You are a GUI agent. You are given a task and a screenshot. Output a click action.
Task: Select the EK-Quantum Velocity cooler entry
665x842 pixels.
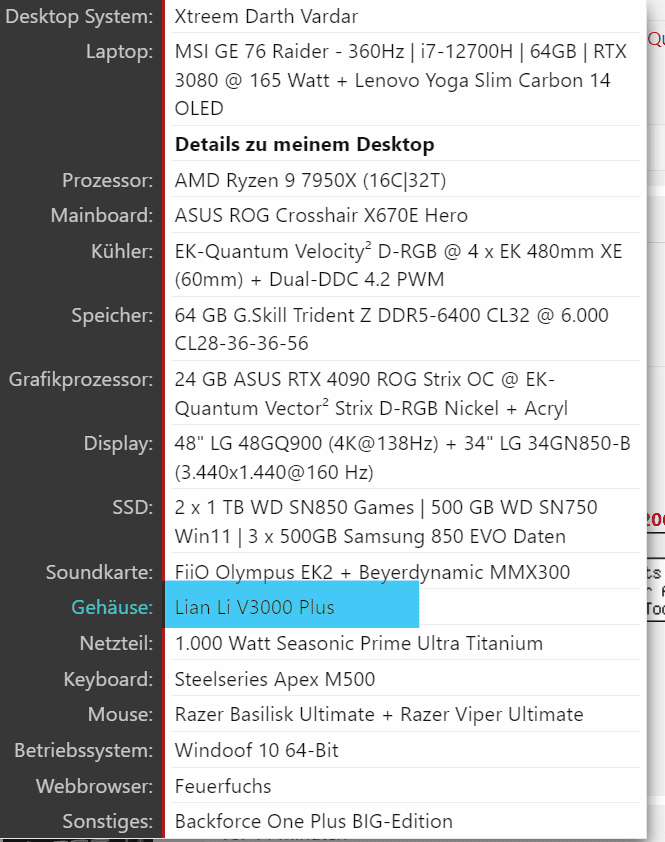(x=399, y=265)
